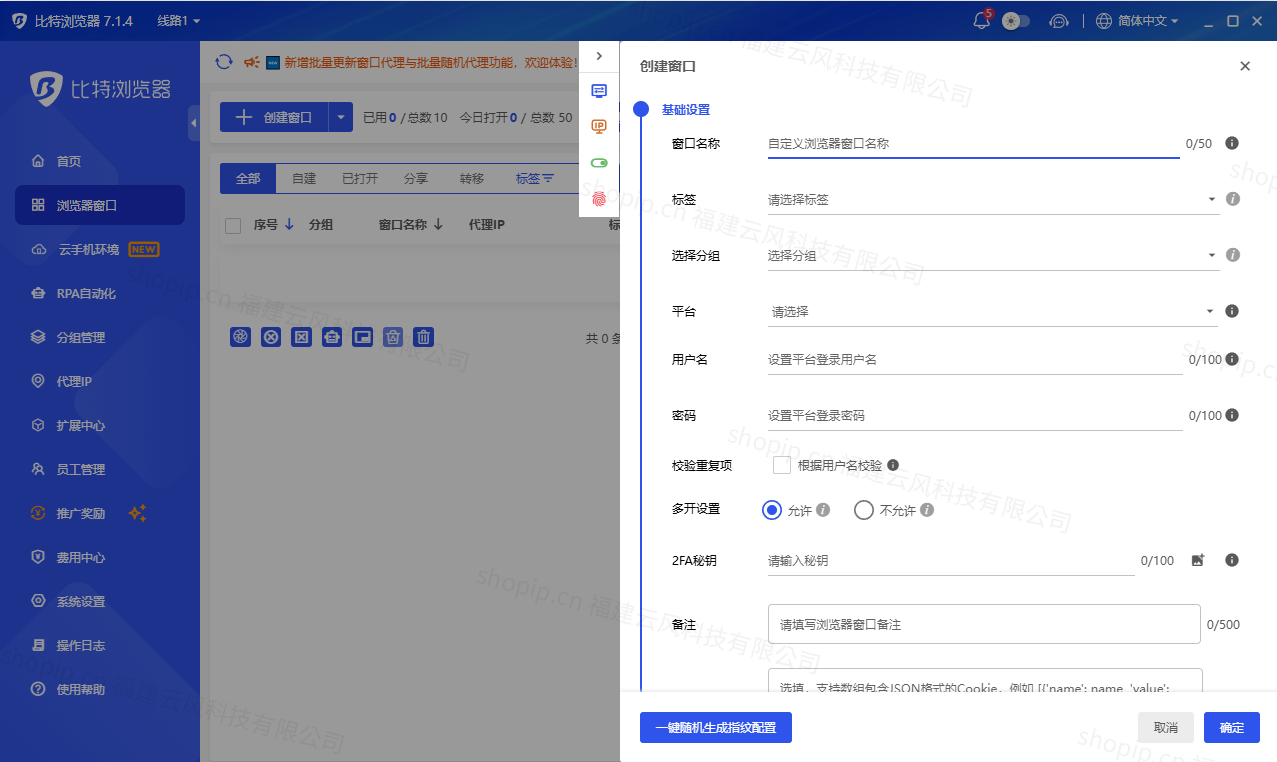Click the megaphone announcement icon
Image resolution: width=1277 pixels, height=762 pixels.
(x=251, y=62)
